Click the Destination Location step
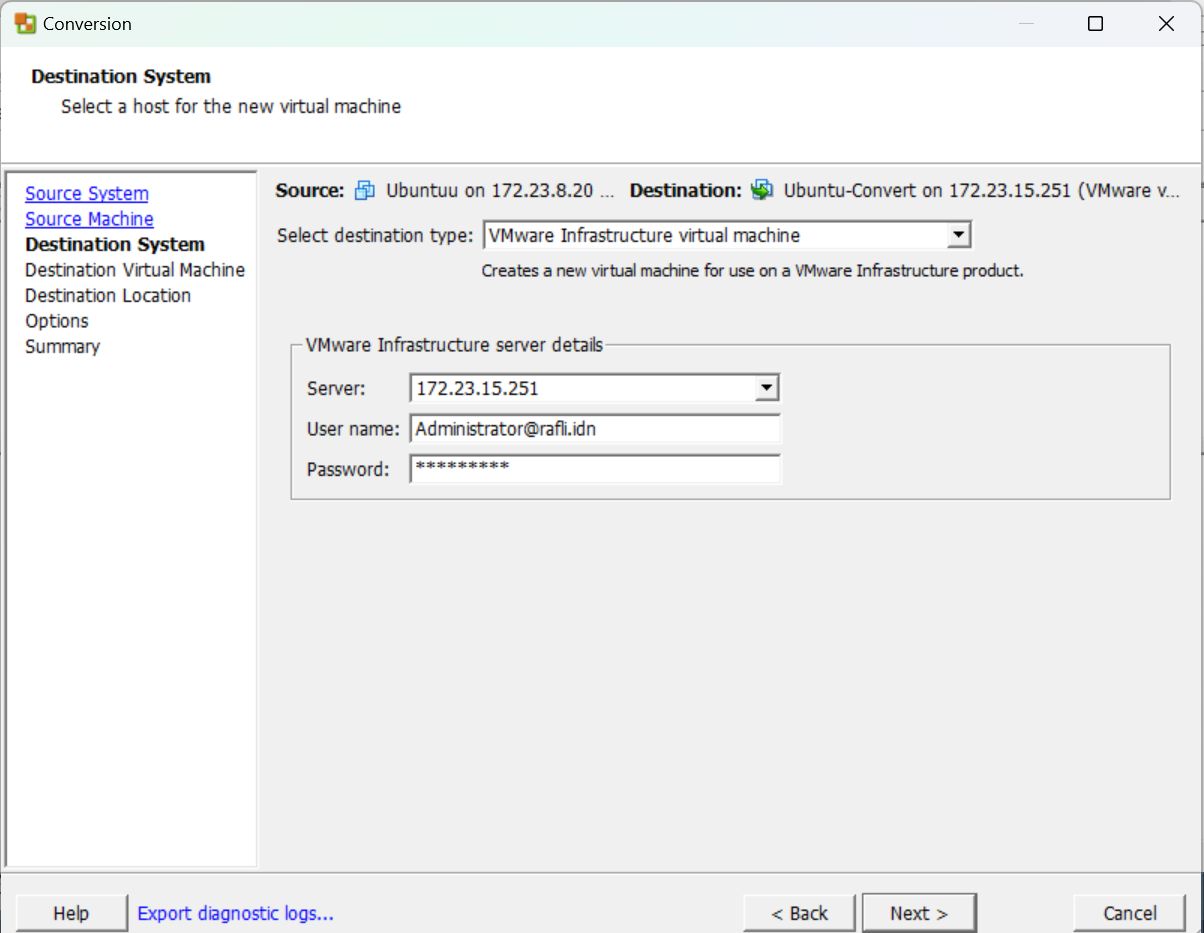The height and width of the screenshot is (933, 1204). [108, 296]
